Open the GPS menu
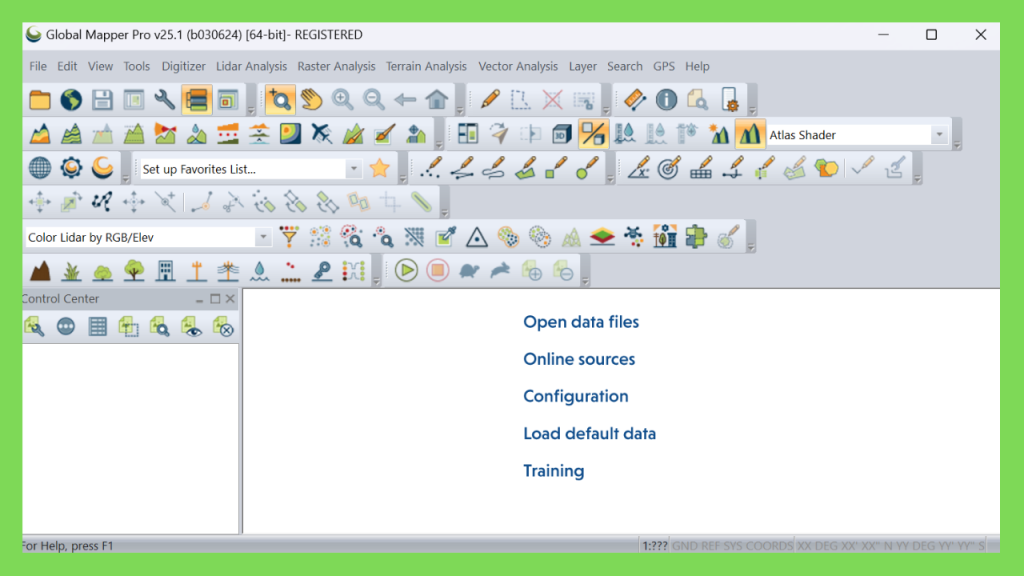The width and height of the screenshot is (1024, 576). (x=664, y=66)
